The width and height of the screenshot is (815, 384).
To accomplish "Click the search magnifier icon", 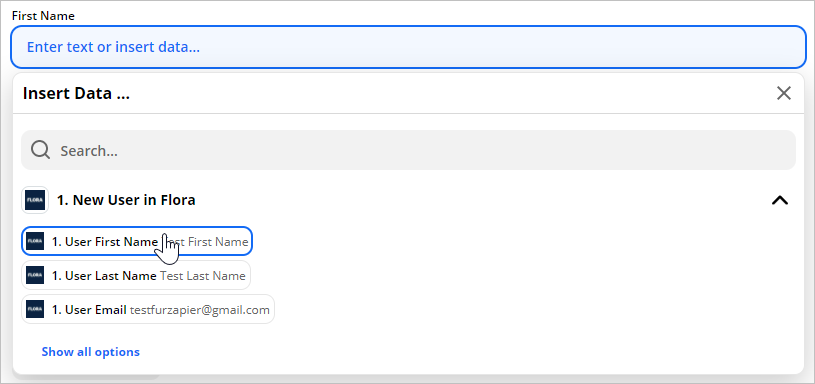I will click(x=40, y=150).
